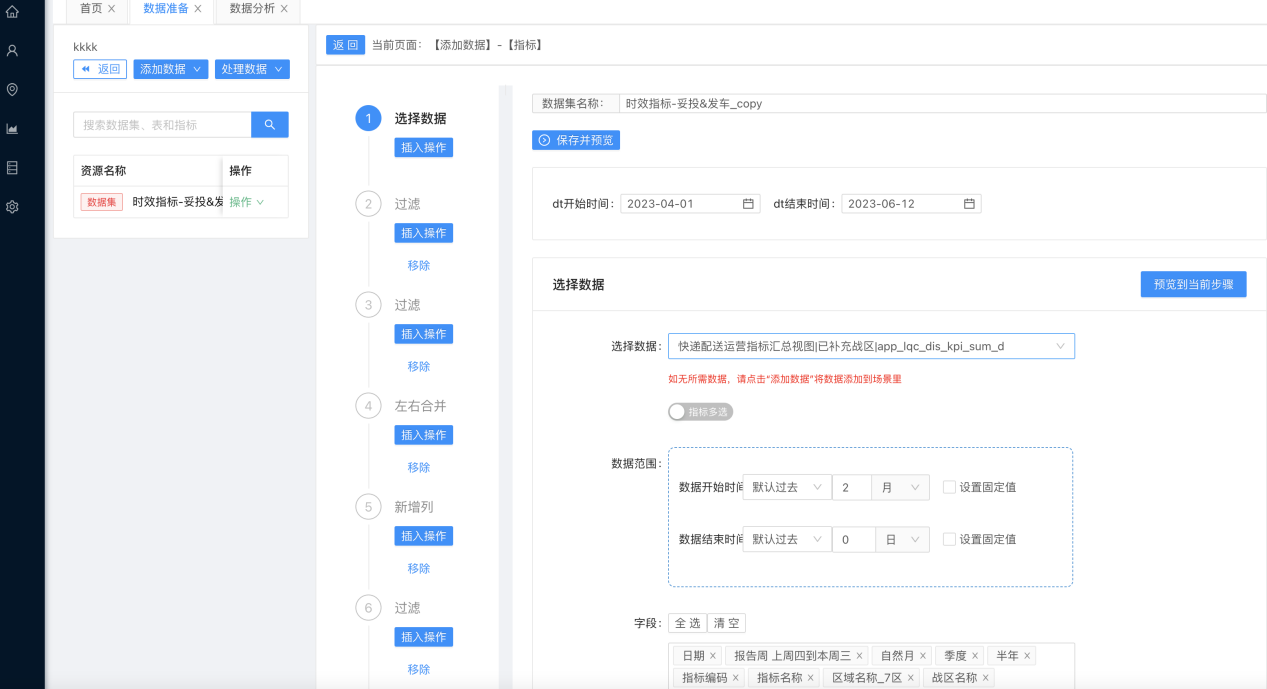Open the chart analytics sidebar icon
The height and width of the screenshot is (689, 1267).
click(x=12, y=128)
